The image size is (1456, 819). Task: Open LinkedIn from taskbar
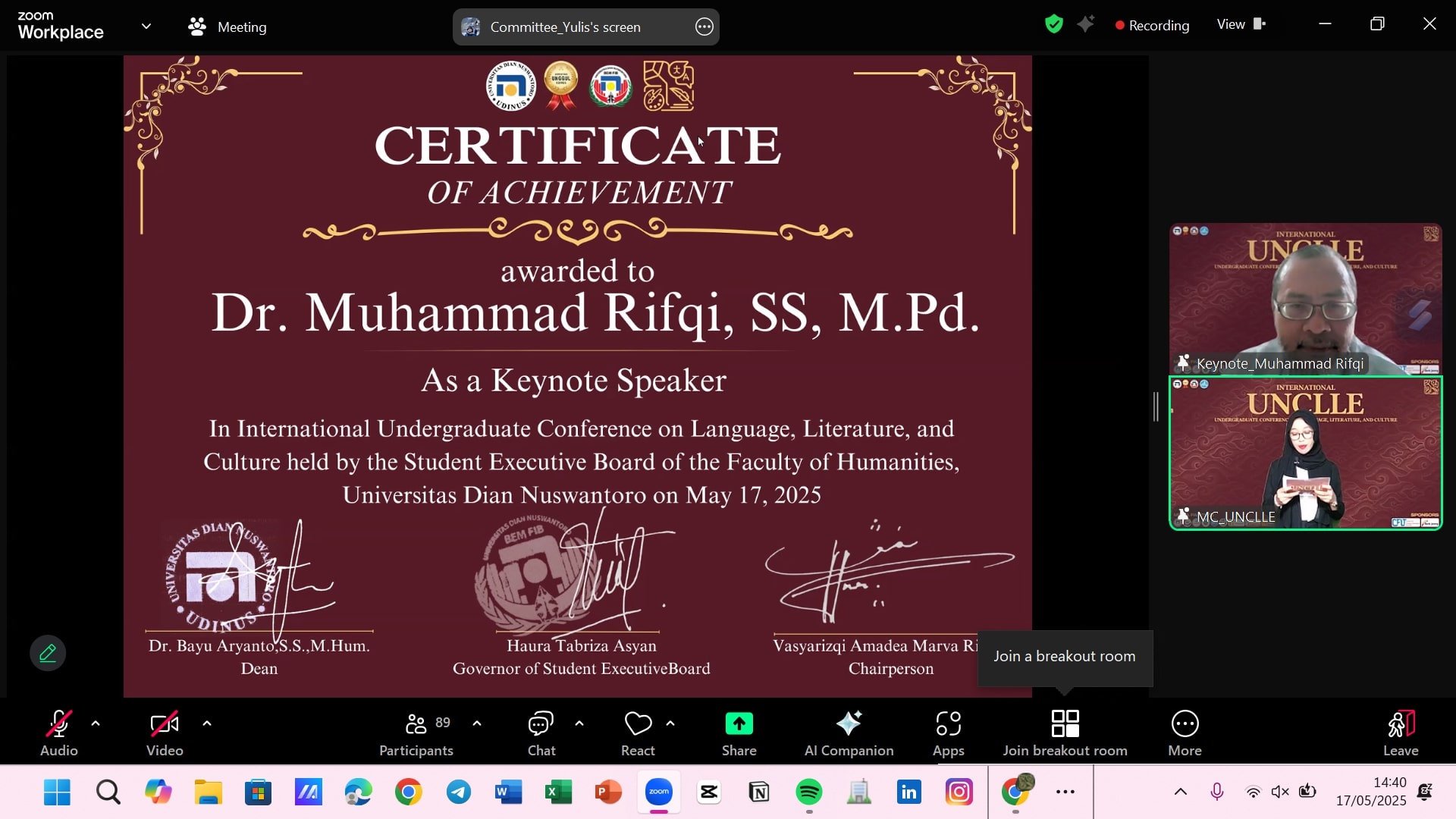click(908, 792)
